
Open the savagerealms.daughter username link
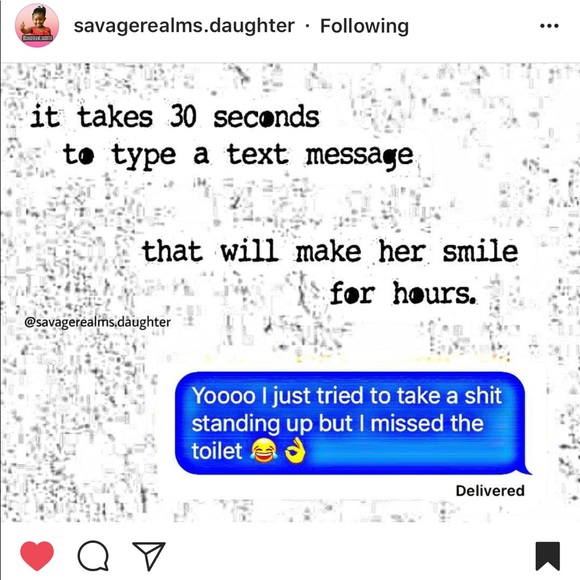click(184, 26)
